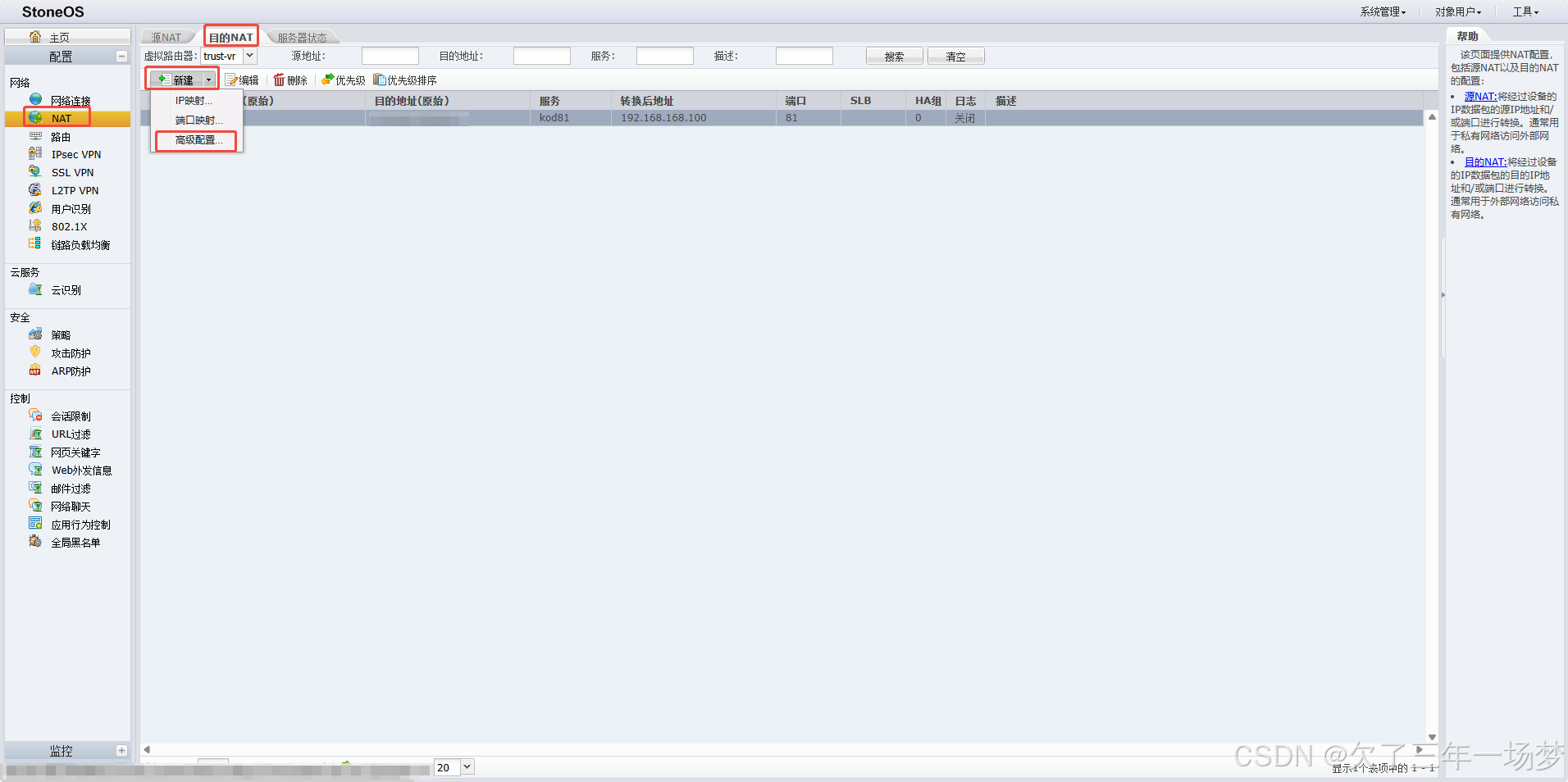The width and height of the screenshot is (1568, 782).
Task: Click the 网页关键字 icon
Action: [35, 452]
